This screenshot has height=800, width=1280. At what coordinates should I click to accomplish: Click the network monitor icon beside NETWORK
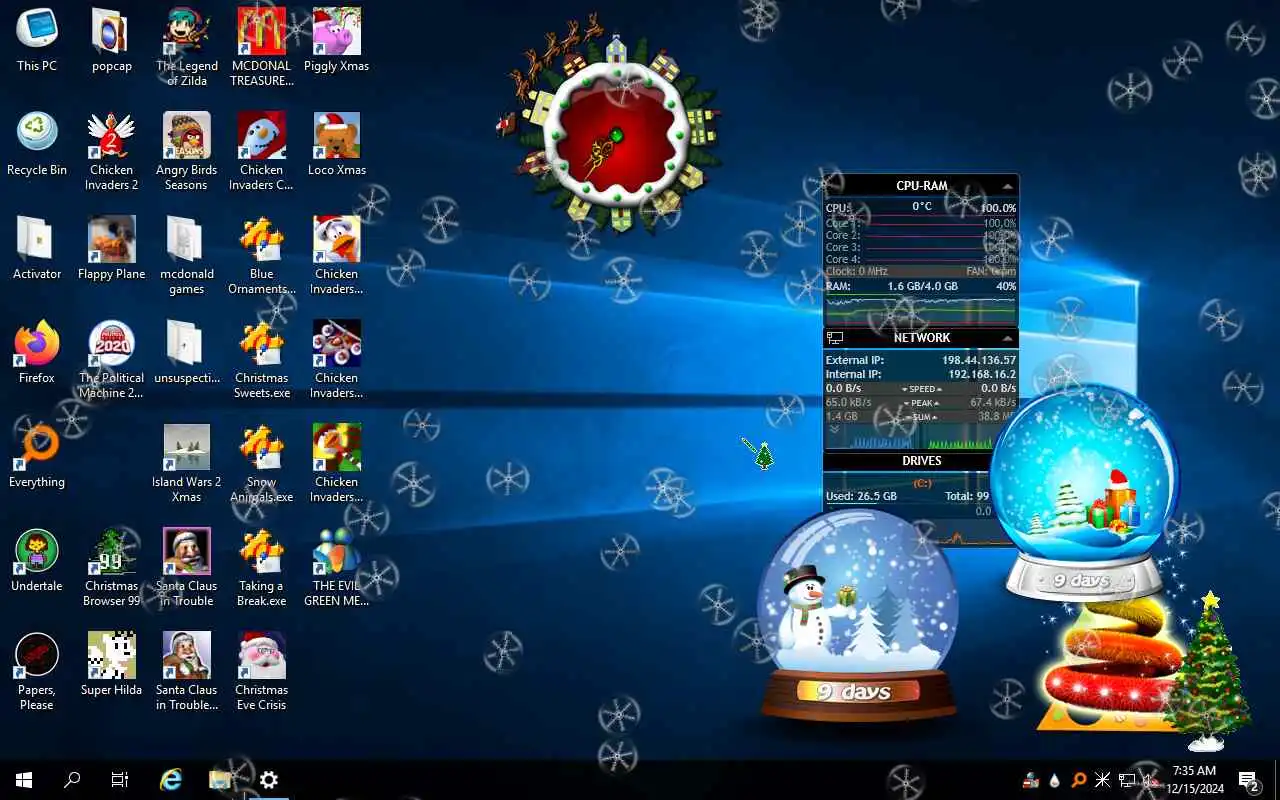[x=835, y=338]
